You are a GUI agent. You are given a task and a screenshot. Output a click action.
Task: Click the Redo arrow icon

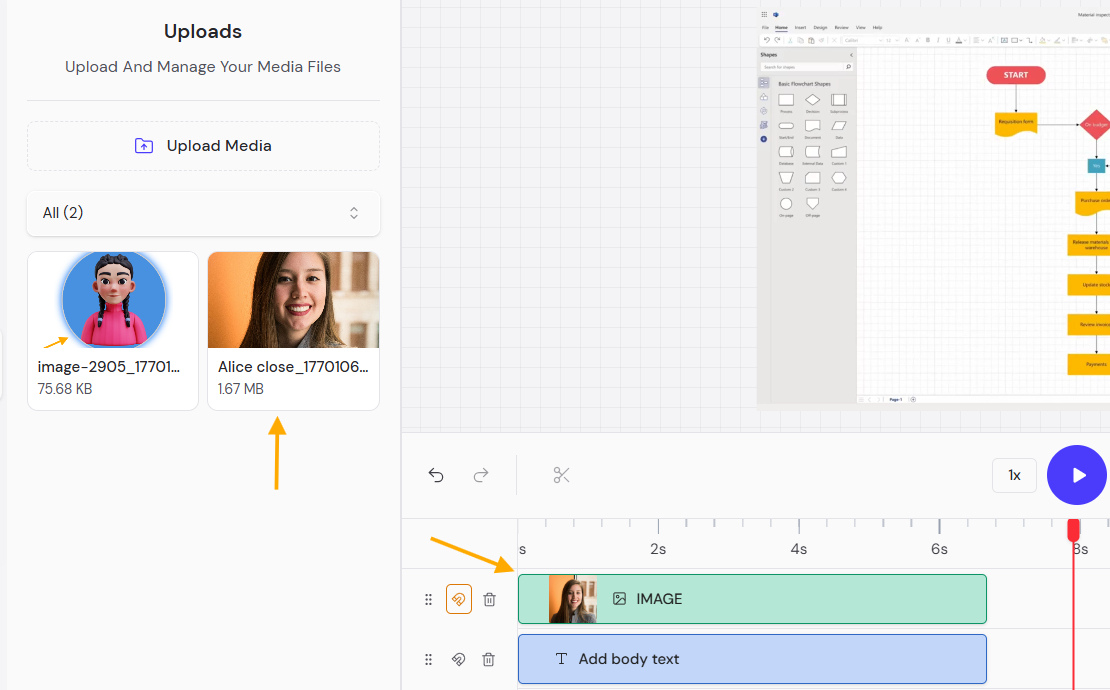click(x=481, y=475)
